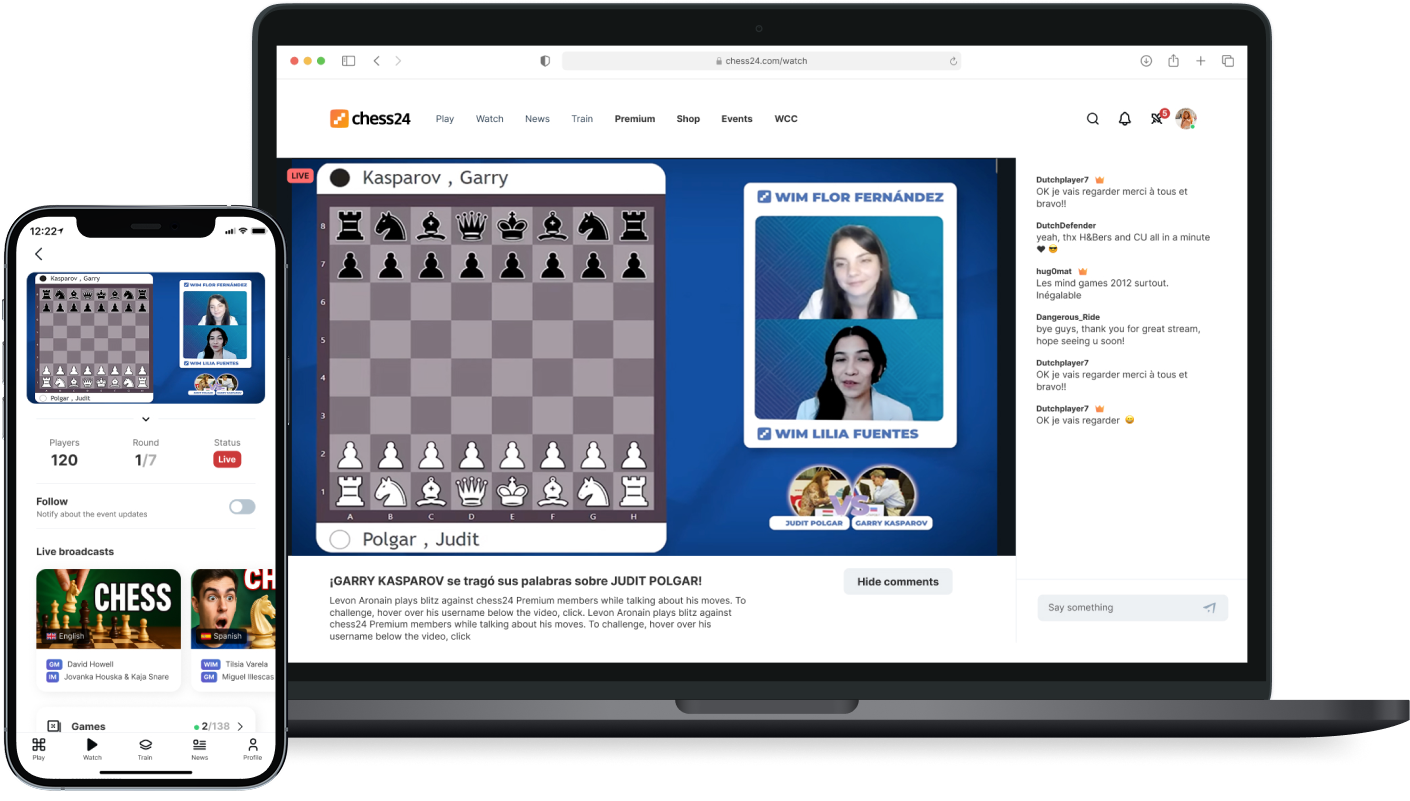
Task: Send the chat message with the paper plane icon
Action: coord(1209,607)
